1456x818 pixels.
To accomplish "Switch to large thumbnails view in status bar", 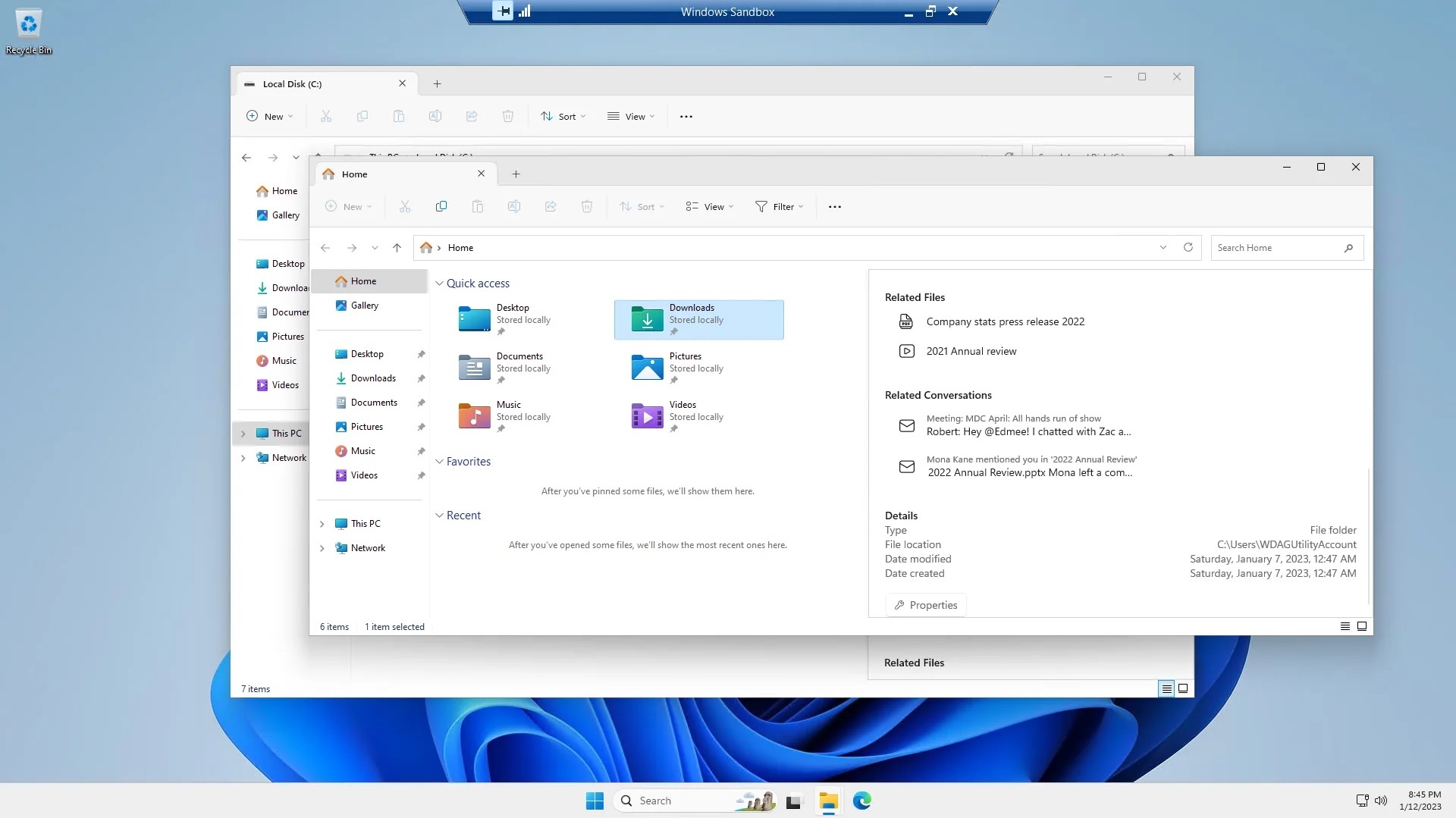I will pos(1362,626).
